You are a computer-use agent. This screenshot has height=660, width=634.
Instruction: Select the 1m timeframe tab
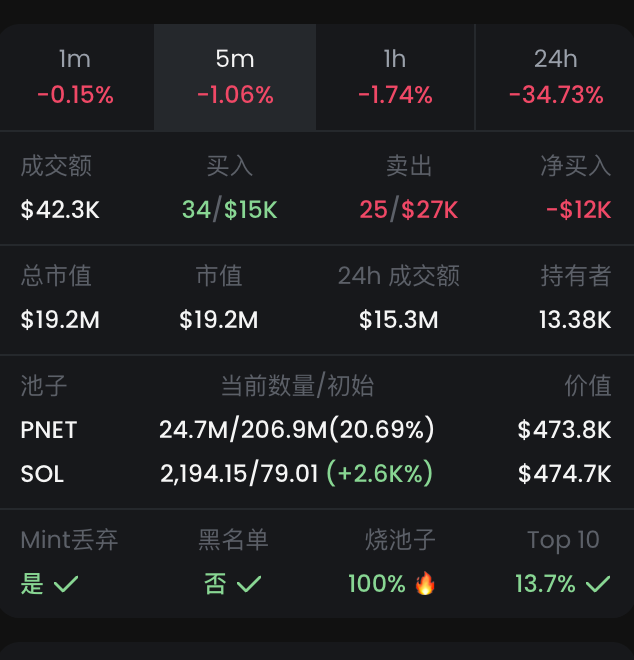click(75, 77)
